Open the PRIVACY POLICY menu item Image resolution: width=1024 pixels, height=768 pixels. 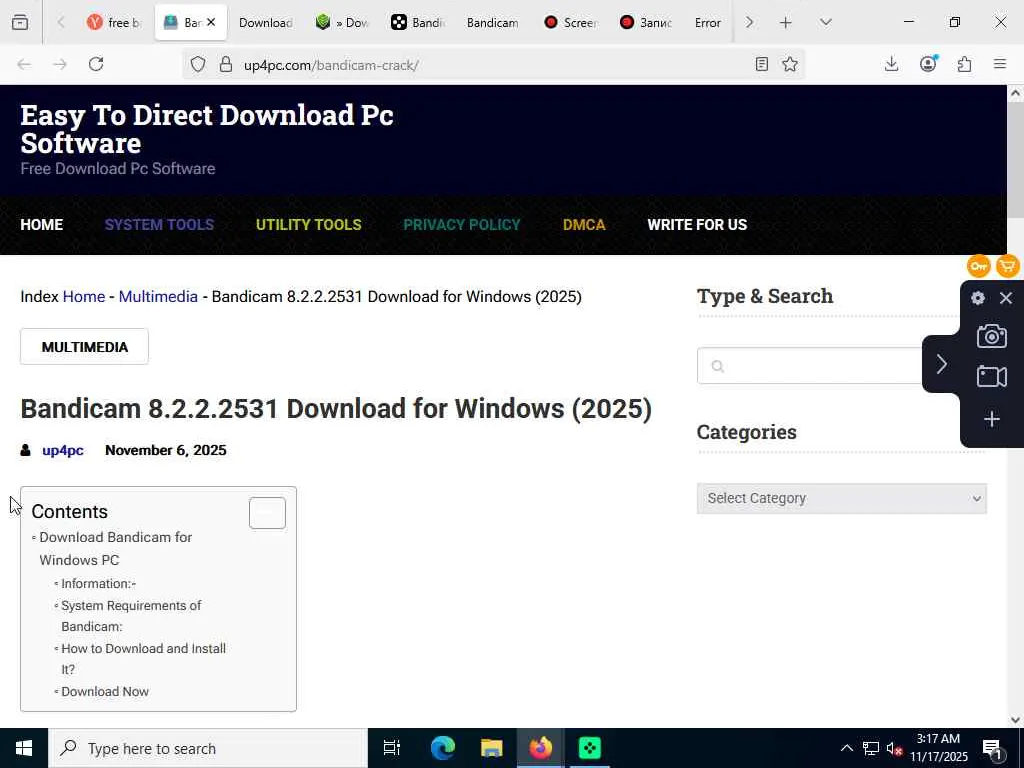pos(462,225)
